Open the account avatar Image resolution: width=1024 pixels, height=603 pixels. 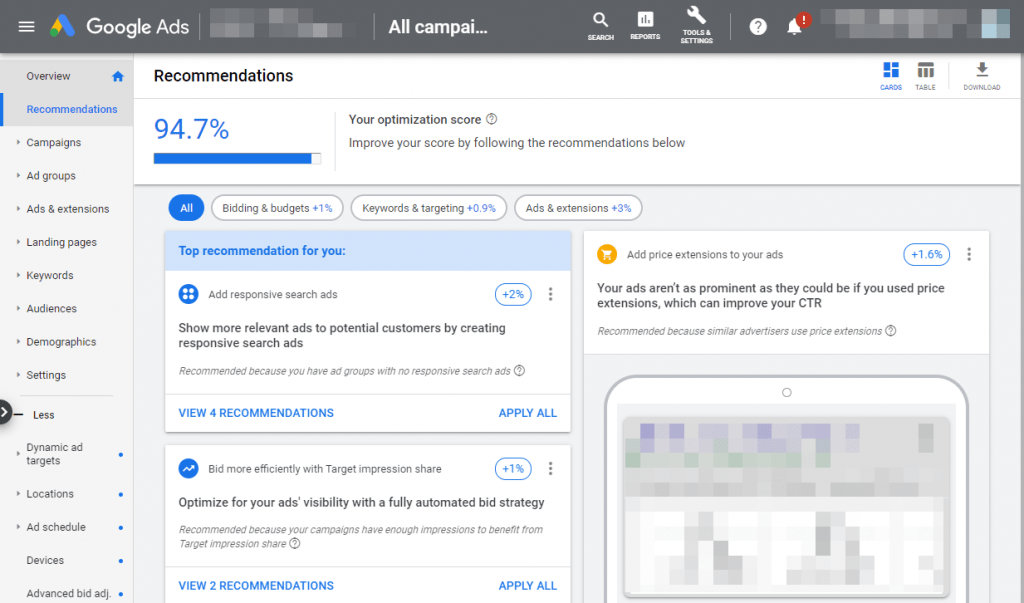(x=995, y=24)
